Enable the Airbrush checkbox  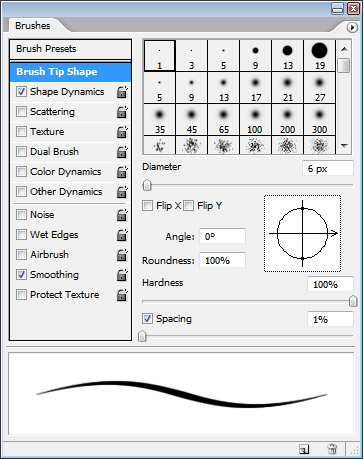21,255
